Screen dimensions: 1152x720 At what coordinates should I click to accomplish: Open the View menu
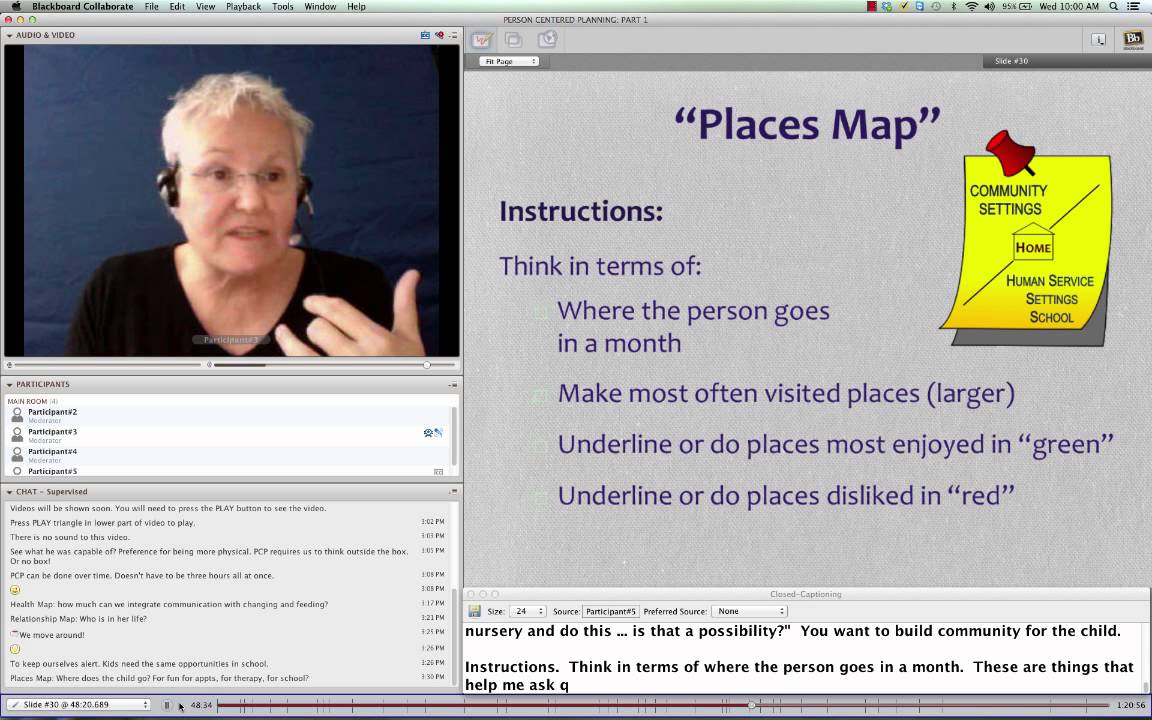(205, 6)
